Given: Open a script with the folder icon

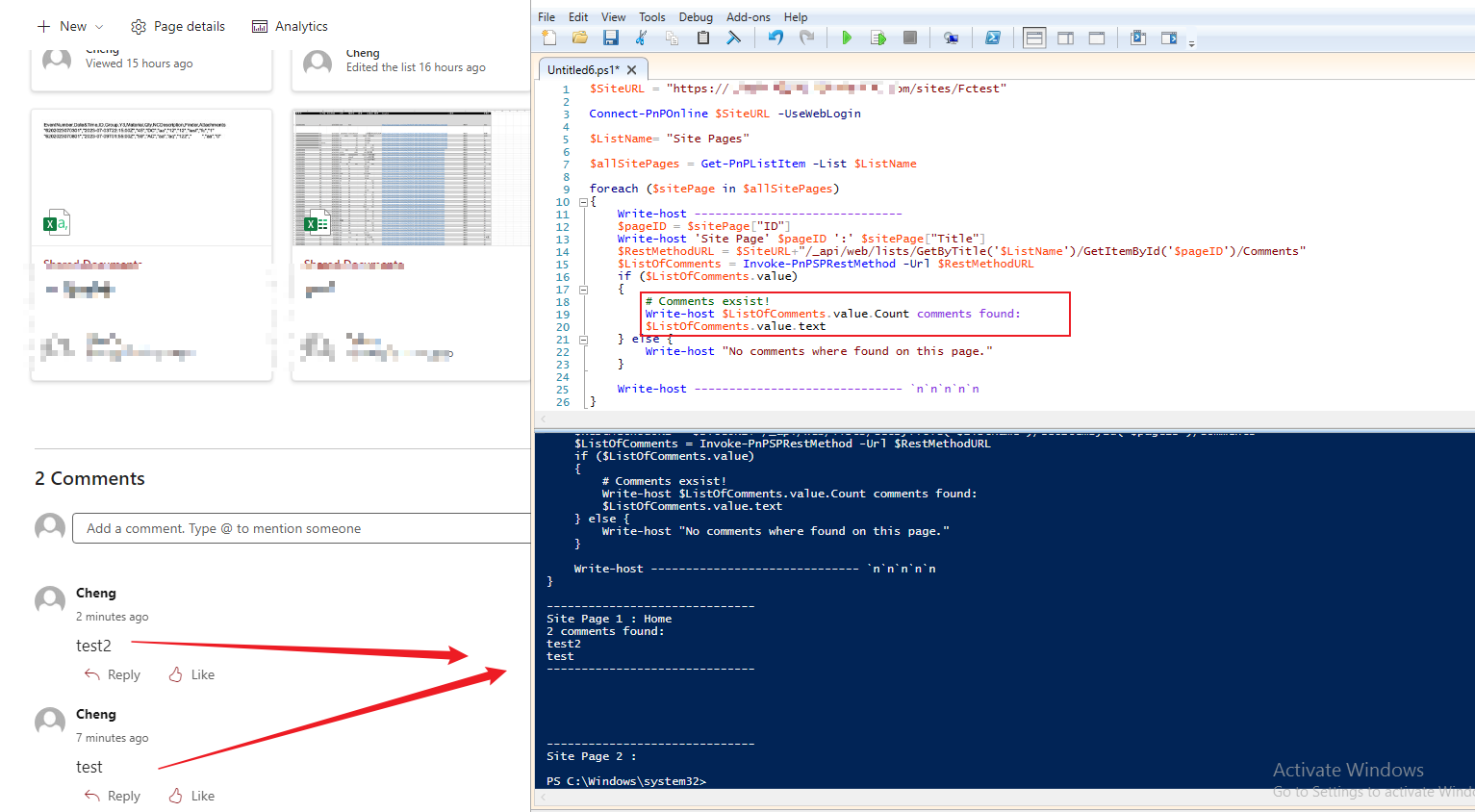Looking at the screenshot, I should (580, 38).
